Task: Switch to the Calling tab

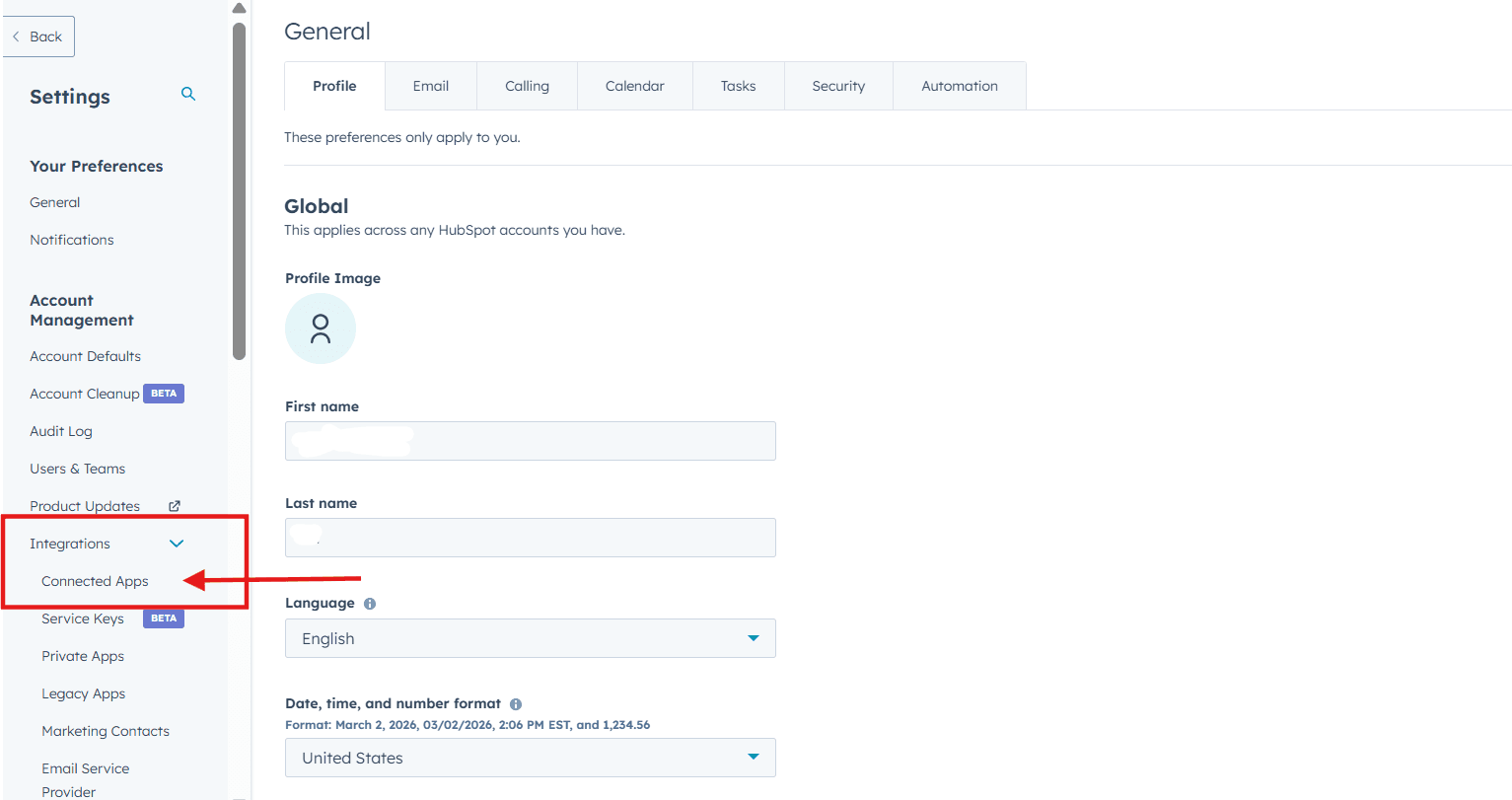Action: [x=527, y=86]
